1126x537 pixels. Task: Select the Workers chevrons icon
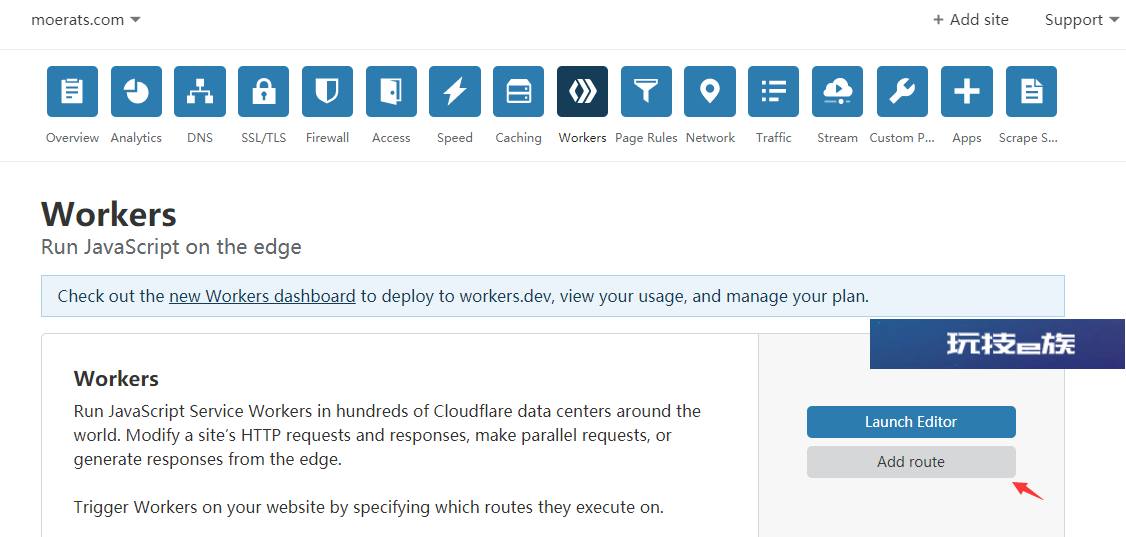pyautogui.click(x=582, y=91)
